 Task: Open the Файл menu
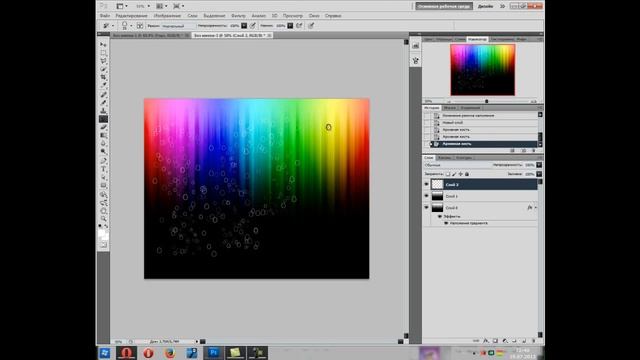pos(105,16)
